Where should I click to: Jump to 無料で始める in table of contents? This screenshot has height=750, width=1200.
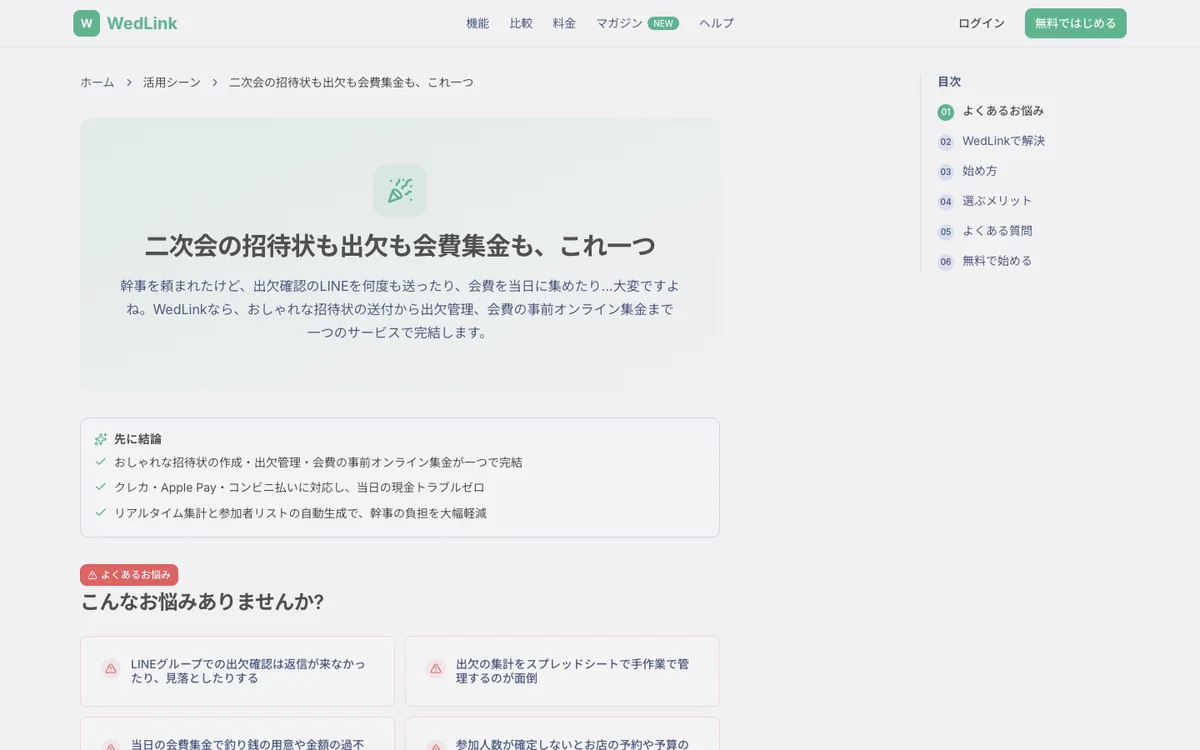point(997,261)
